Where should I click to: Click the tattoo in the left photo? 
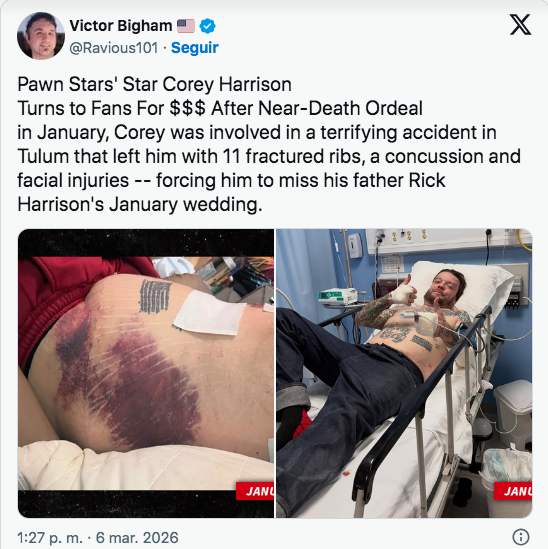(155, 296)
